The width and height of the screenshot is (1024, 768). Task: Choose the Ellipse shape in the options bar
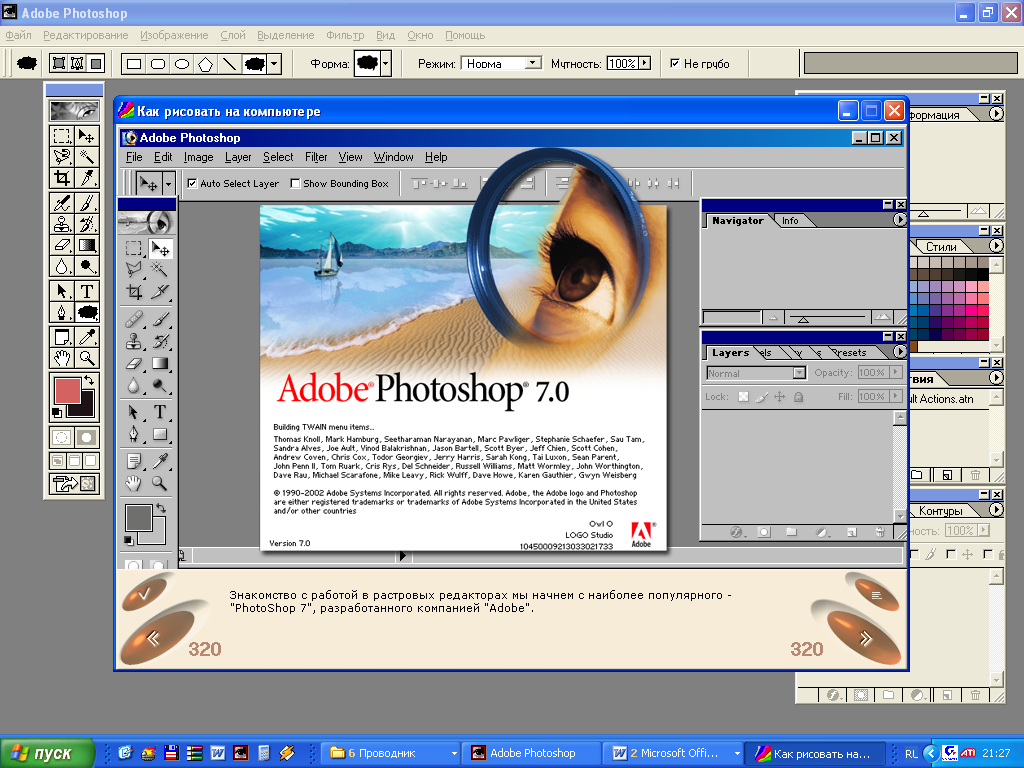pos(182,64)
